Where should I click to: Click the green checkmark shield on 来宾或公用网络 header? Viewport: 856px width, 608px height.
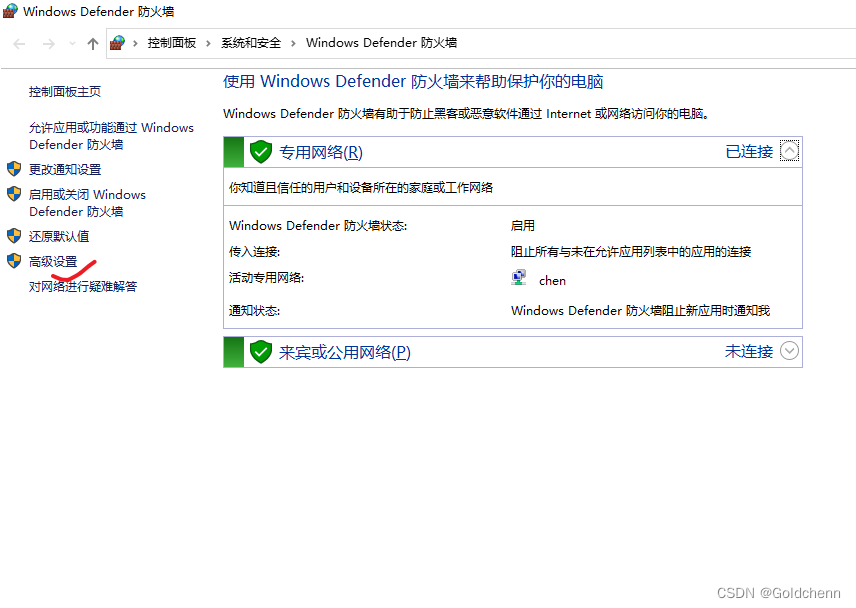coord(260,352)
